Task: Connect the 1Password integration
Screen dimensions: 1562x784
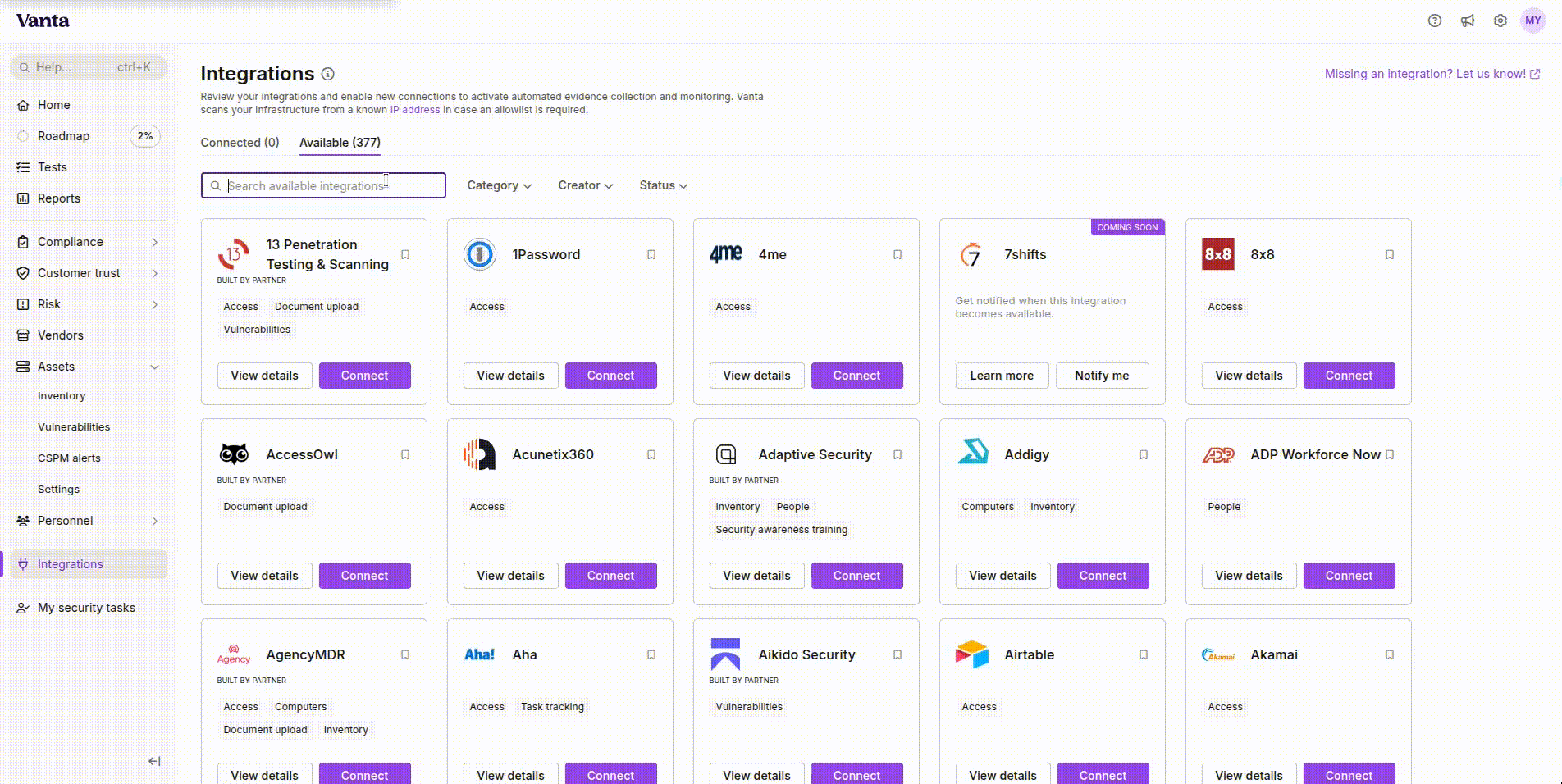Action: point(610,376)
